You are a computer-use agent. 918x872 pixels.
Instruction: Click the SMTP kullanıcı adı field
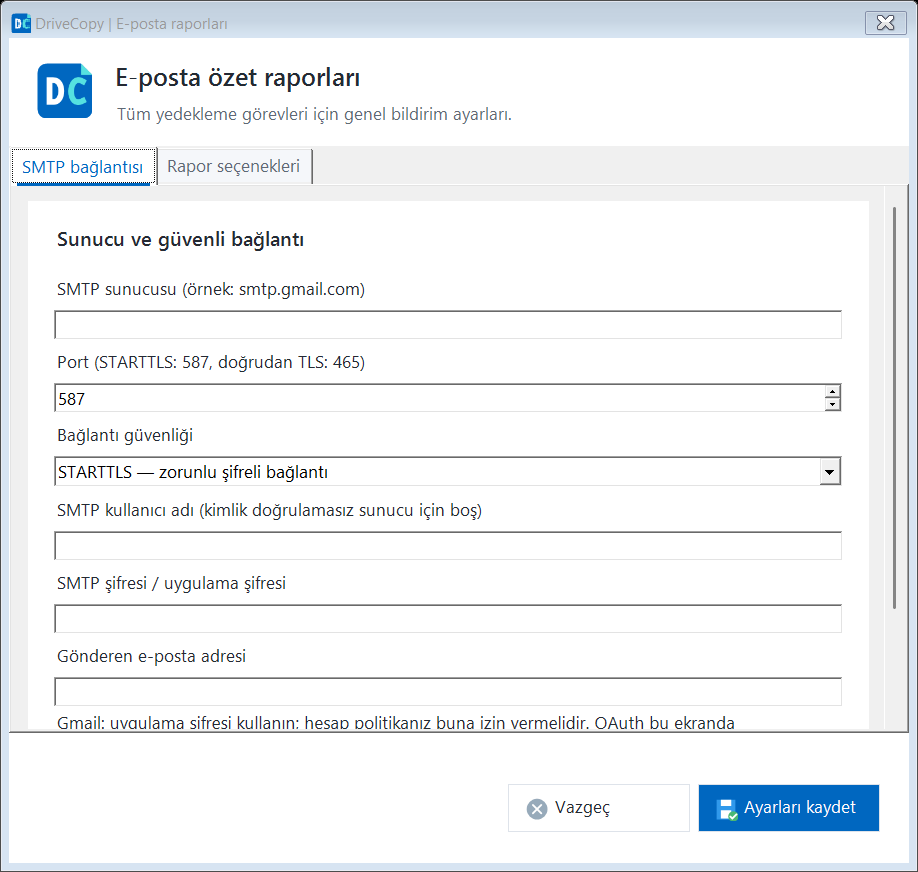pos(448,546)
